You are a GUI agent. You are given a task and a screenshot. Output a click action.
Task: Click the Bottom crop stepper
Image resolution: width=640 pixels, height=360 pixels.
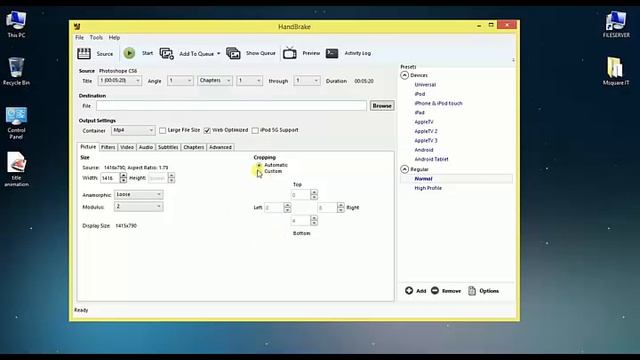pyautogui.click(x=313, y=221)
